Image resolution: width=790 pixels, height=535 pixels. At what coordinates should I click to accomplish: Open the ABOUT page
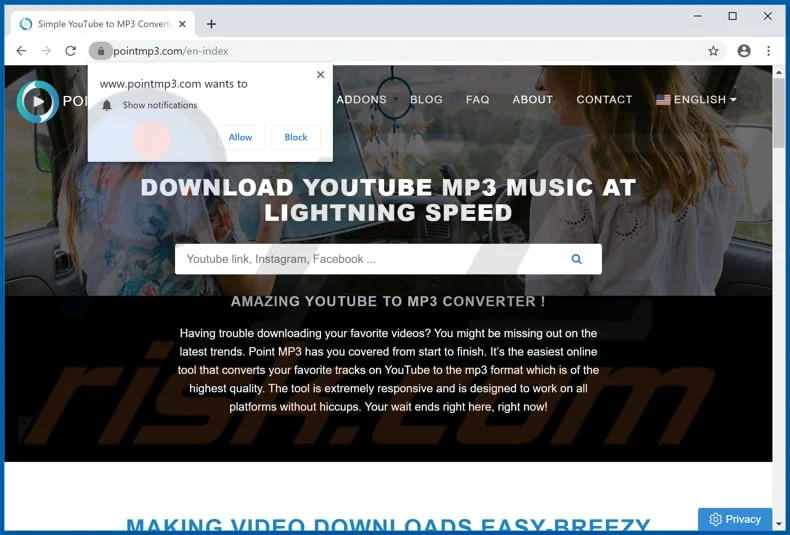[533, 100]
